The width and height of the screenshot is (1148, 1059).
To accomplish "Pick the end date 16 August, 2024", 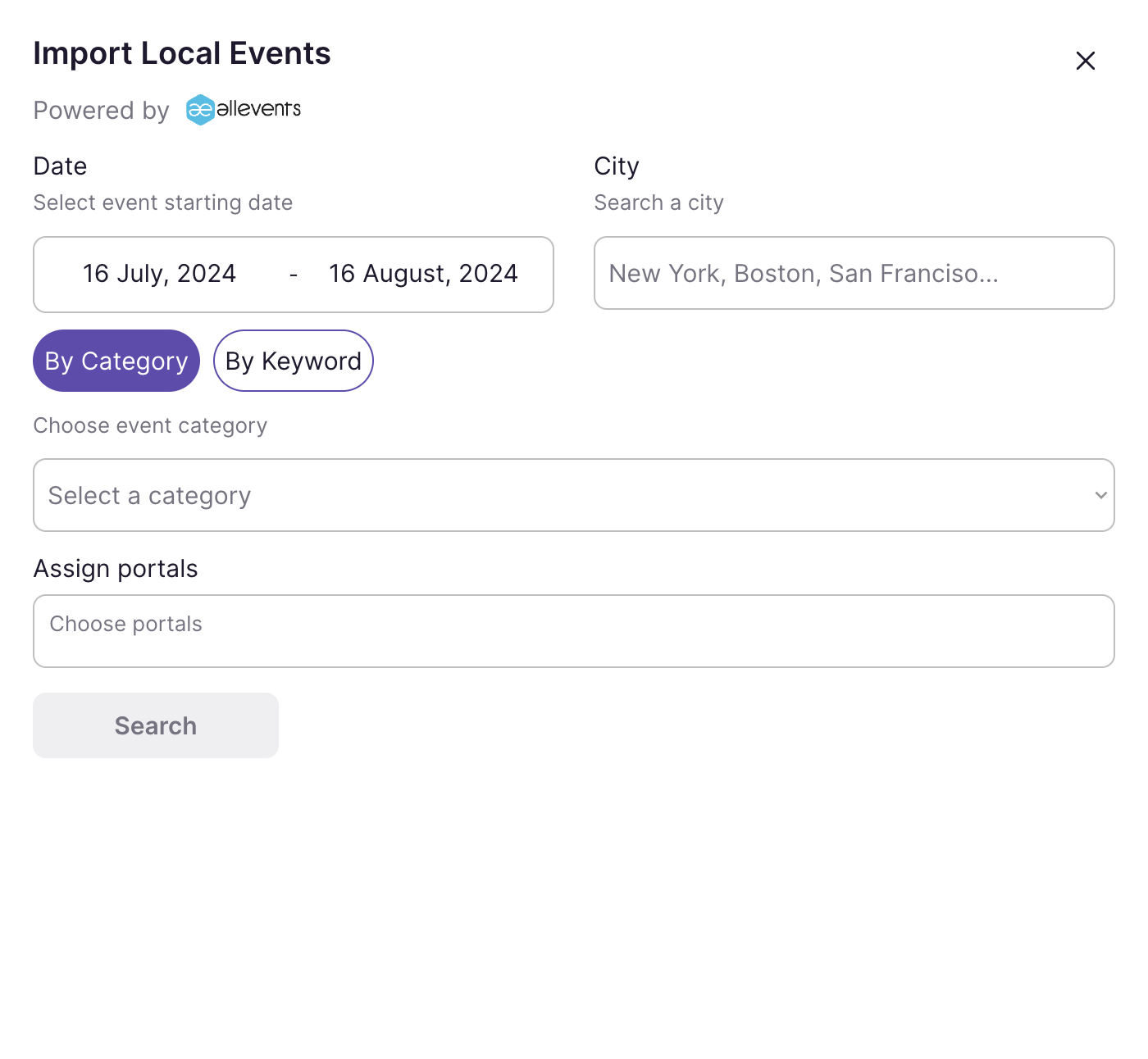I will pos(423,274).
